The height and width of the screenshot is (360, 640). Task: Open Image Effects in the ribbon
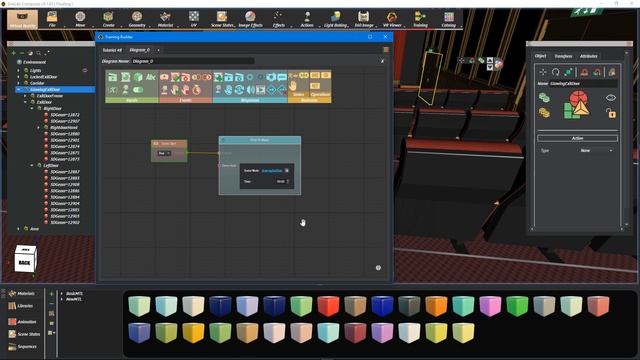click(x=250, y=19)
